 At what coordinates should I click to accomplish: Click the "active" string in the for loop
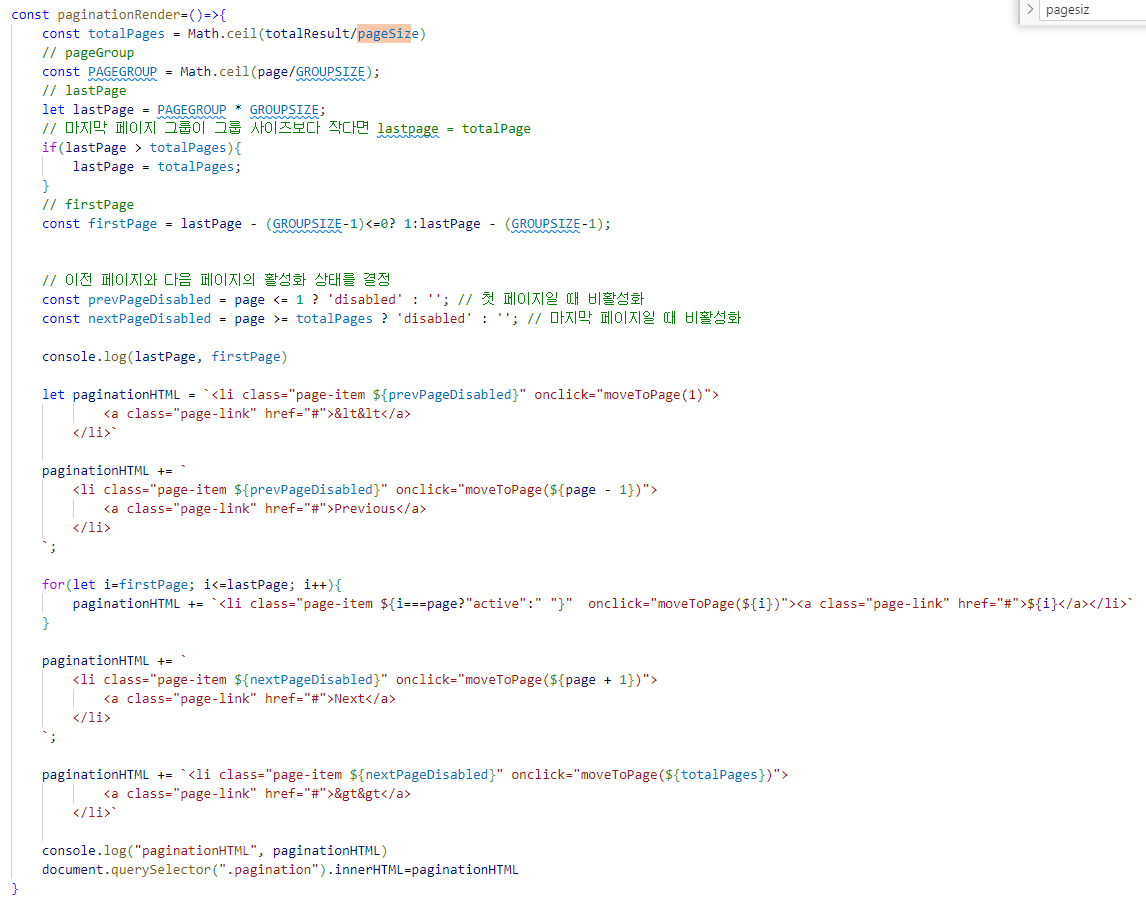tap(496, 604)
